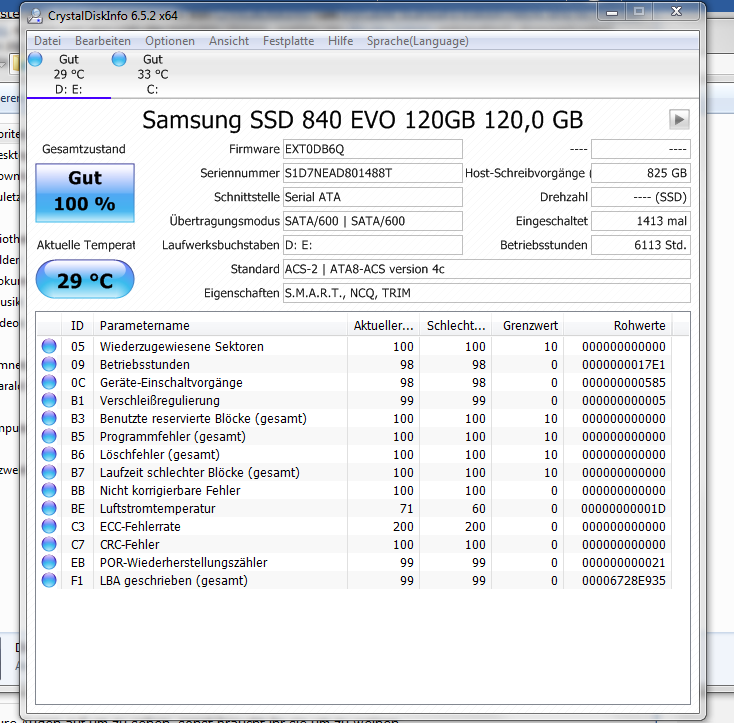This screenshot has height=723, width=734.
Task: Click the Aktueller... column header
Action: pyautogui.click(x=383, y=325)
